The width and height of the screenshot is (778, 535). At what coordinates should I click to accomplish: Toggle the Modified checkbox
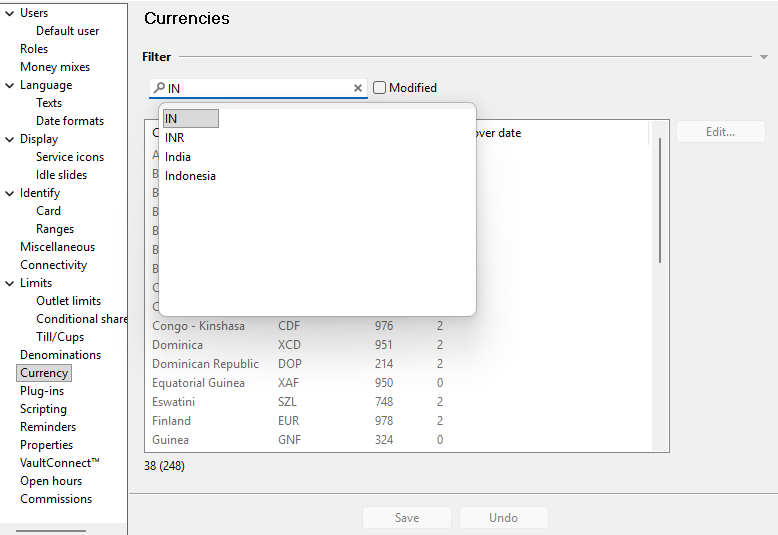tap(379, 87)
